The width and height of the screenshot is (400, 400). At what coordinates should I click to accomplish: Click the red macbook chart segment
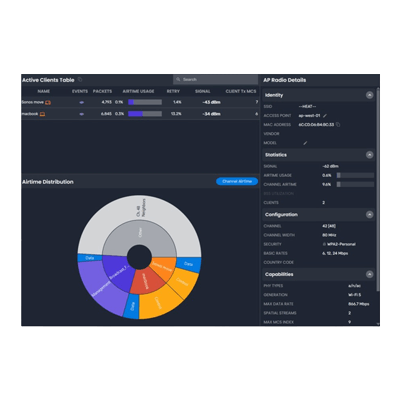click(x=146, y=282)
